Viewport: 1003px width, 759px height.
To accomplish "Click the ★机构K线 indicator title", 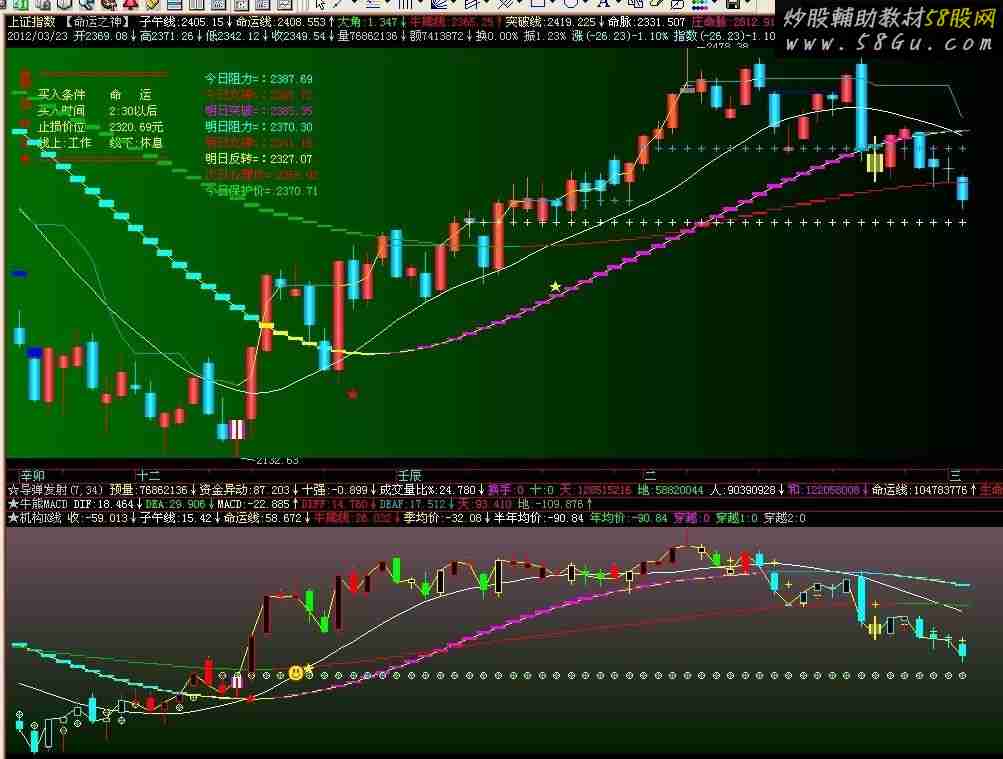I will 34,518.
